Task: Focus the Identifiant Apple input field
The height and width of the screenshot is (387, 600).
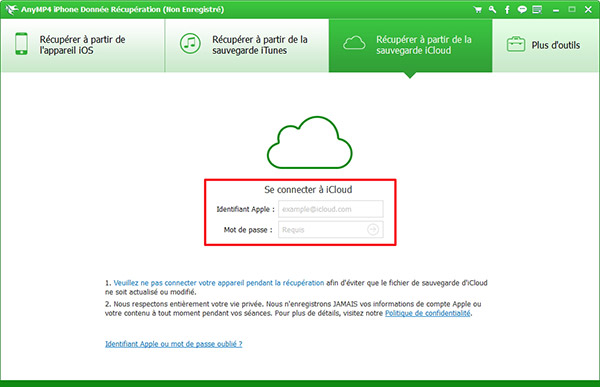Action: click(x=331, y=209)
